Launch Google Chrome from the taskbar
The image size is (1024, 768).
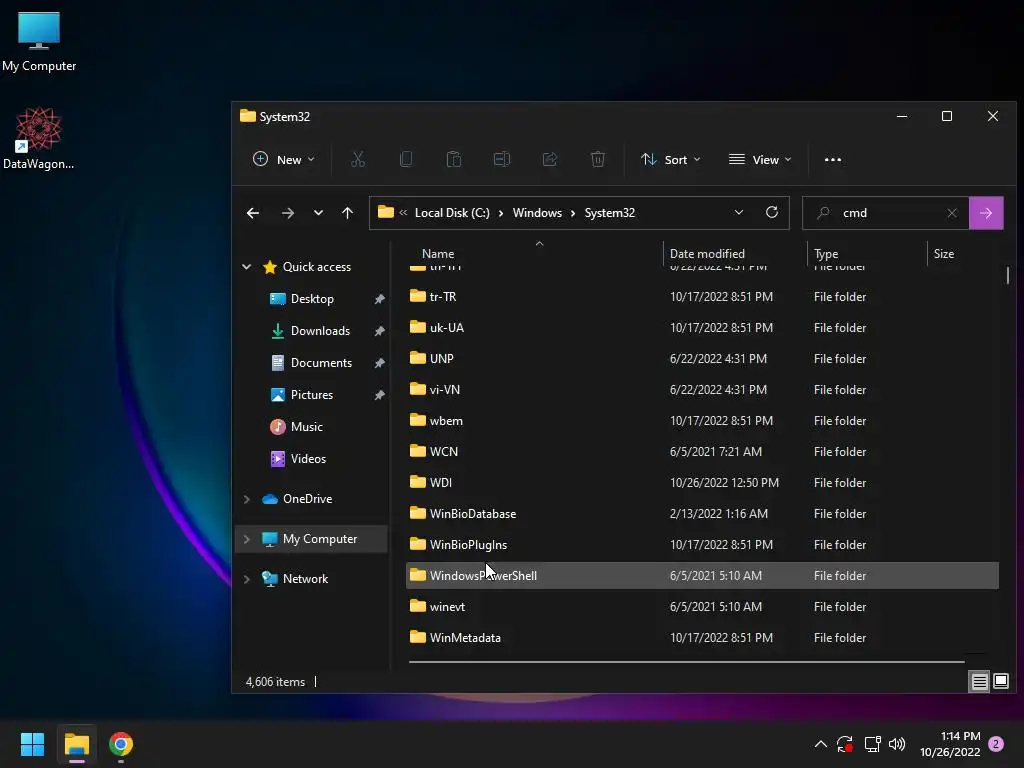click(121, 744)
